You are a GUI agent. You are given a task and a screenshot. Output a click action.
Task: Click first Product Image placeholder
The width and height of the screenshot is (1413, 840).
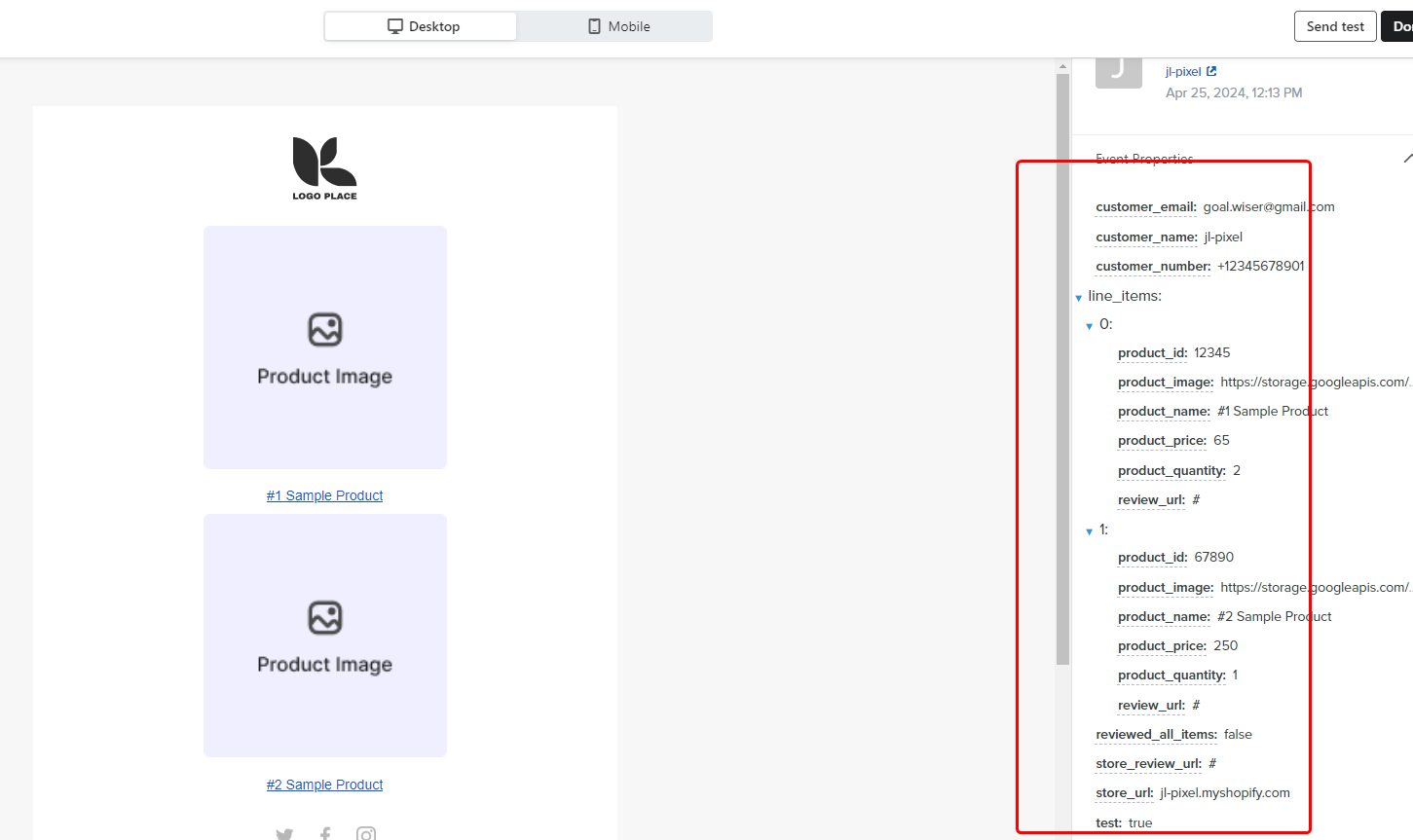(x=324, y=347)
